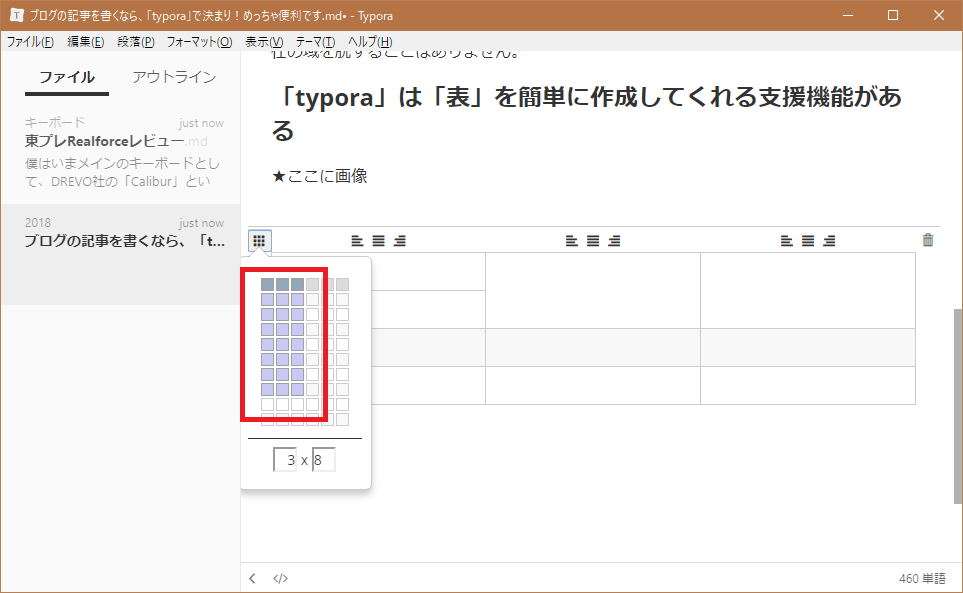Click first-row cell in third table column
Screen dimensions: 963x593
coord(808,290)
